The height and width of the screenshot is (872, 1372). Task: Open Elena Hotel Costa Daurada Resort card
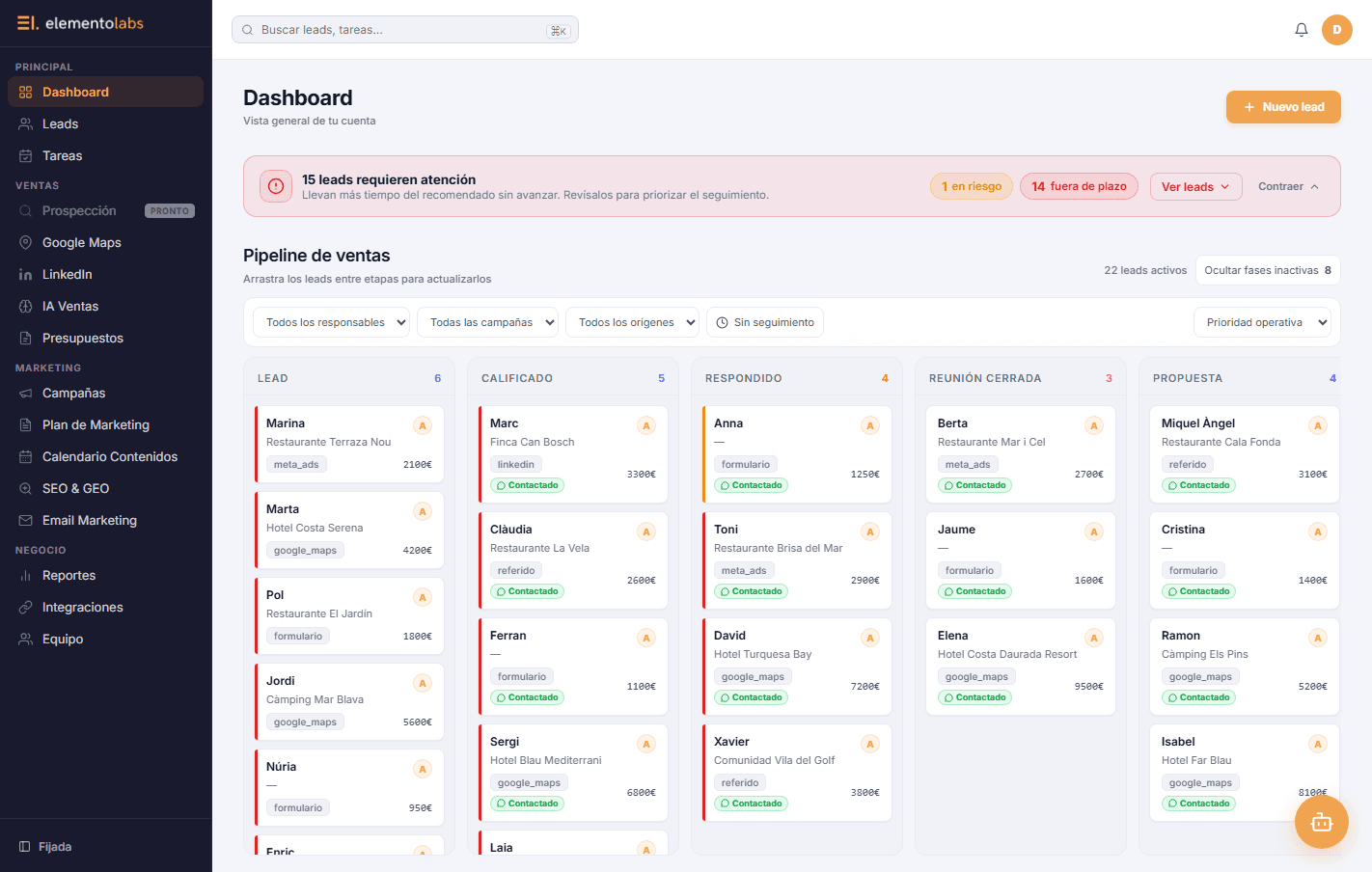[x=1021, y=667]
